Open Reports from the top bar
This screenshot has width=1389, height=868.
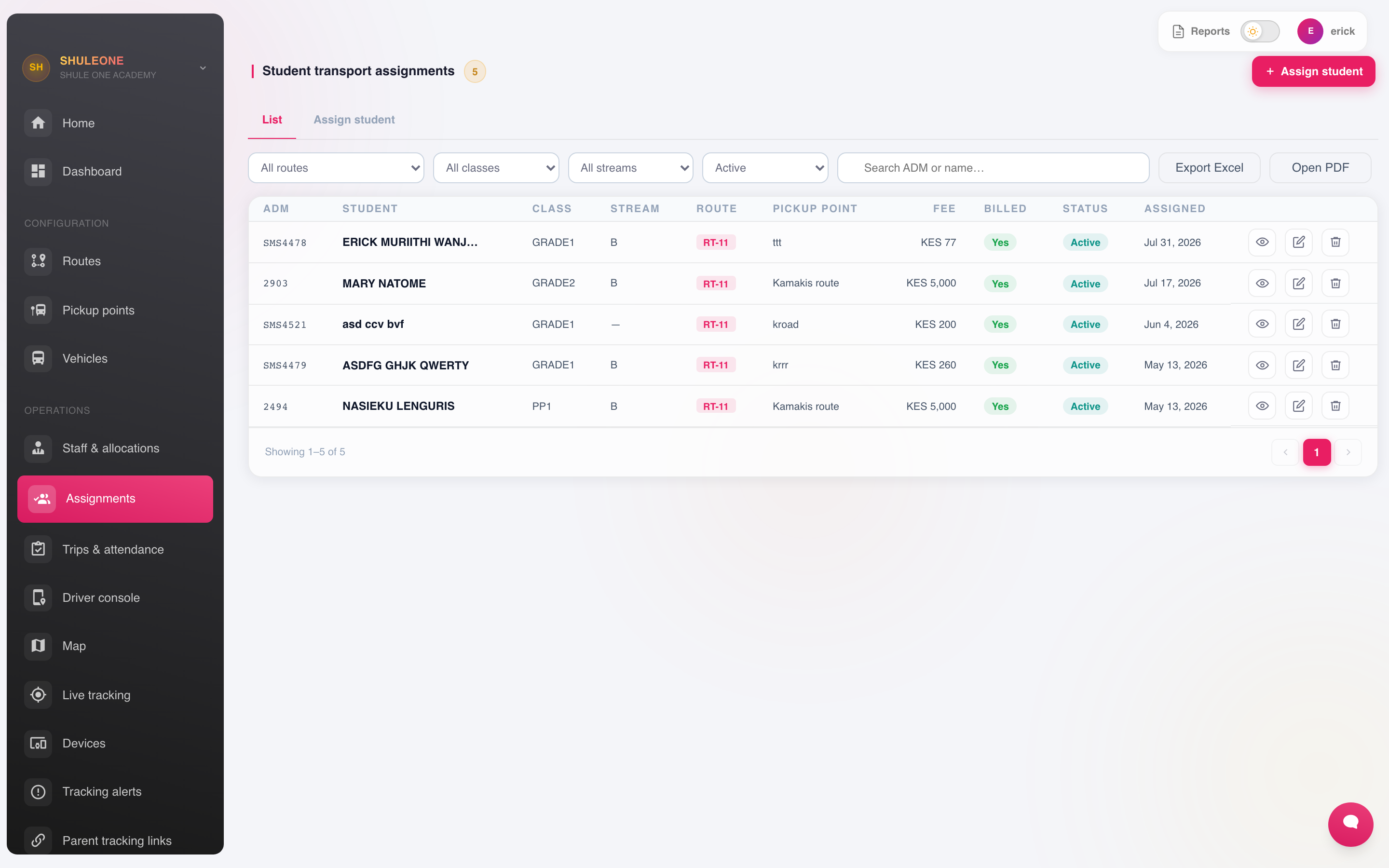click(1201, 31)
